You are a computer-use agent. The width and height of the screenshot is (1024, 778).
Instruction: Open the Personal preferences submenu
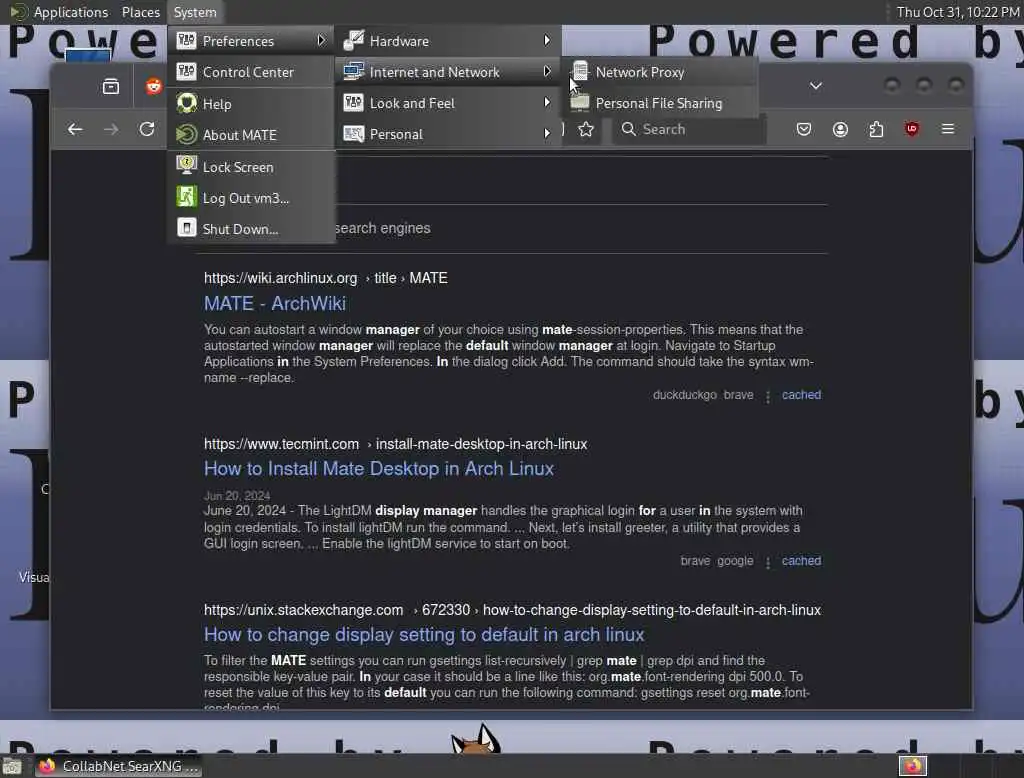448,134
